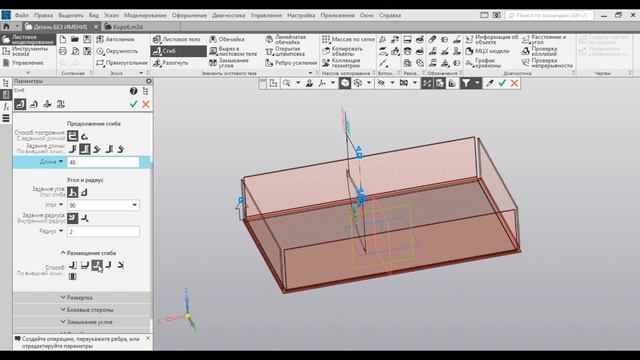640x360 pixels.
Task: Click Копировать объекты tool
Action: (x=342, y=51)
